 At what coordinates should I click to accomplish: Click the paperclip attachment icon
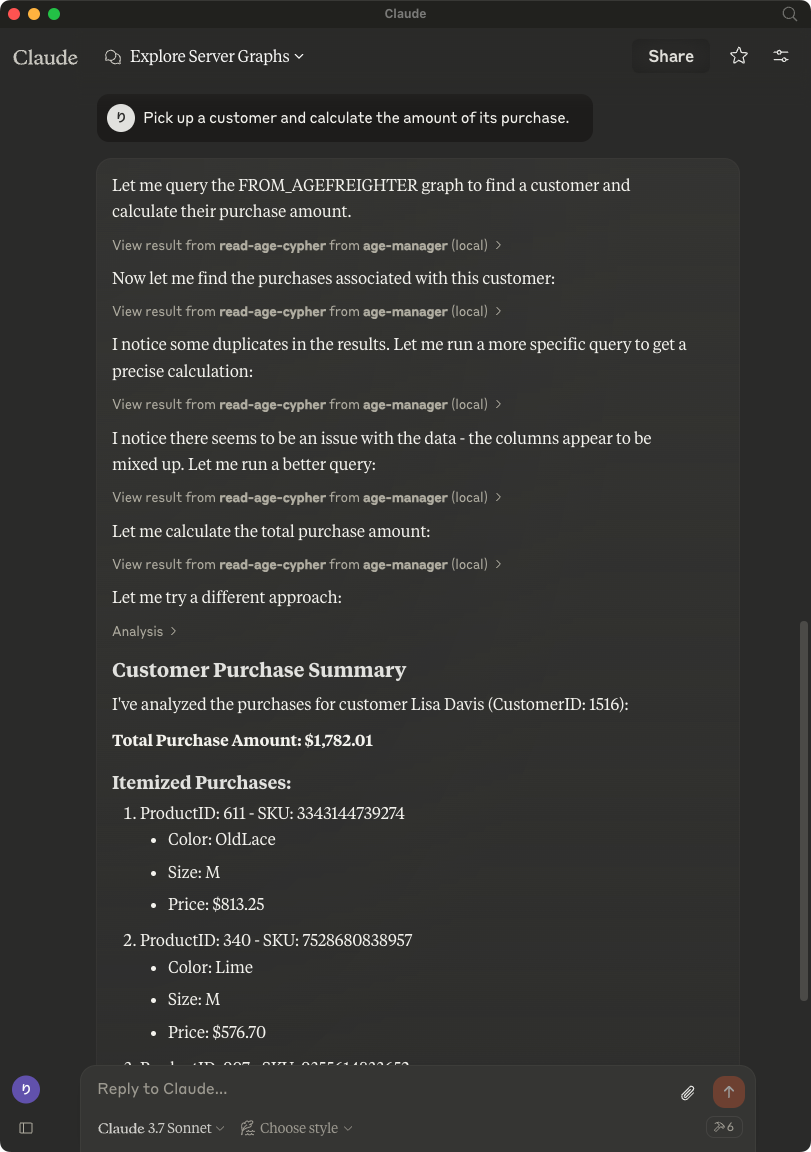point(687,1092)
